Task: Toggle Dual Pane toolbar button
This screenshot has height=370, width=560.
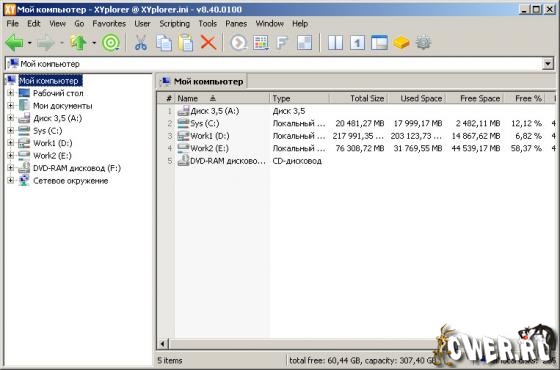Action: pyautogui.click(x=335, y=43)
